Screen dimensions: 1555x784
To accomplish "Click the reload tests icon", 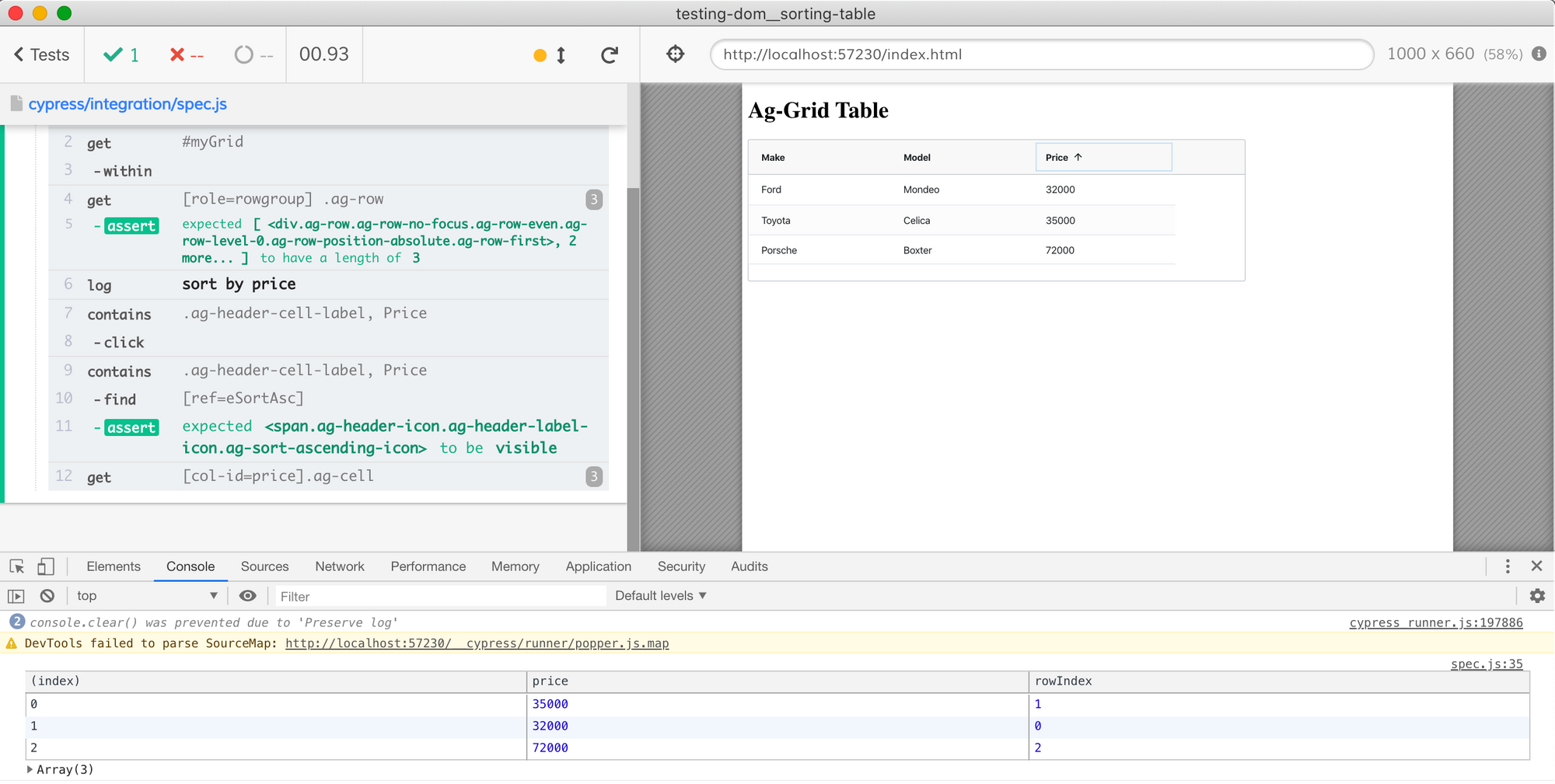I will (610, 55).
